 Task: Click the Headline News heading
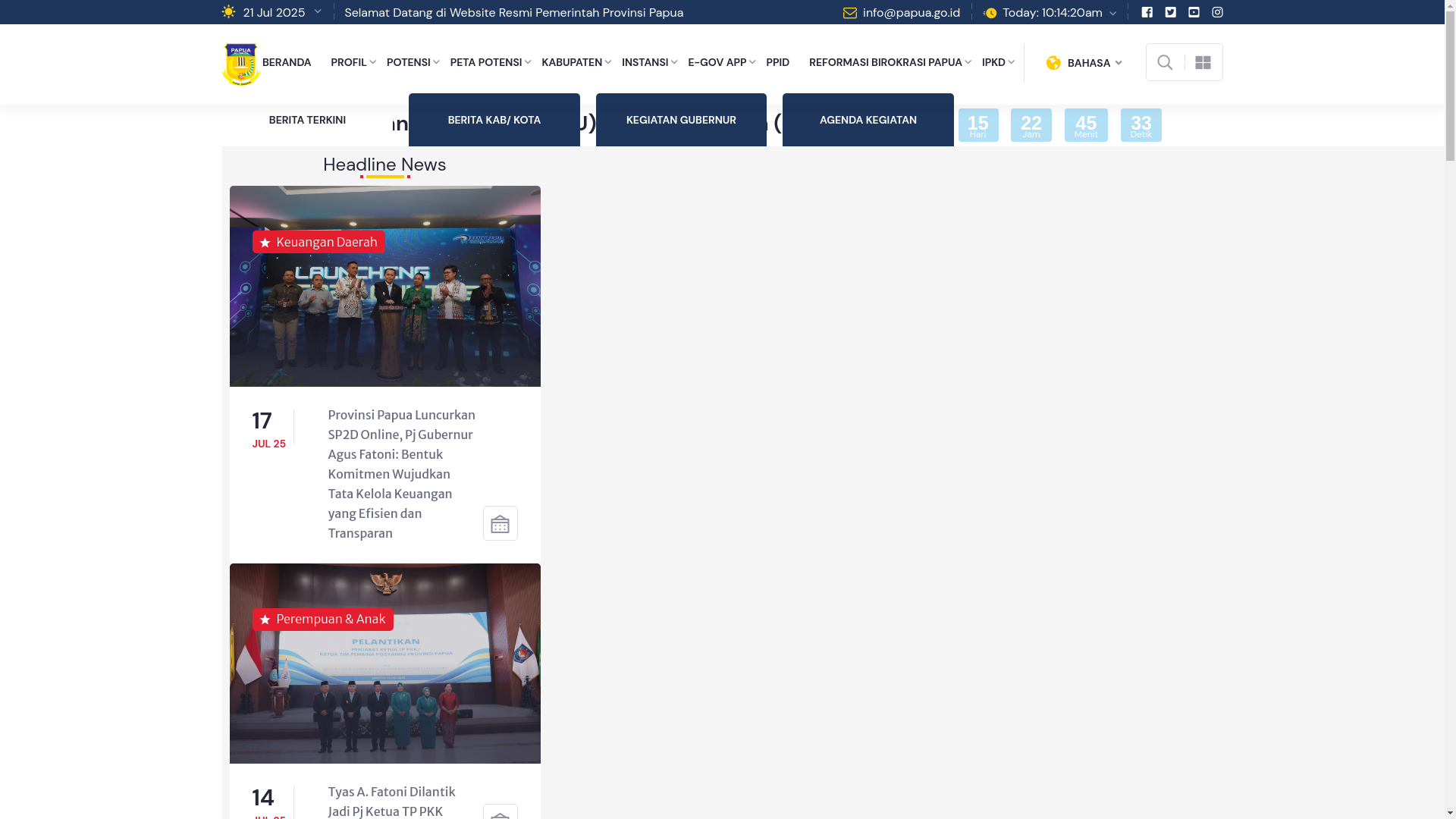point(384,165)
